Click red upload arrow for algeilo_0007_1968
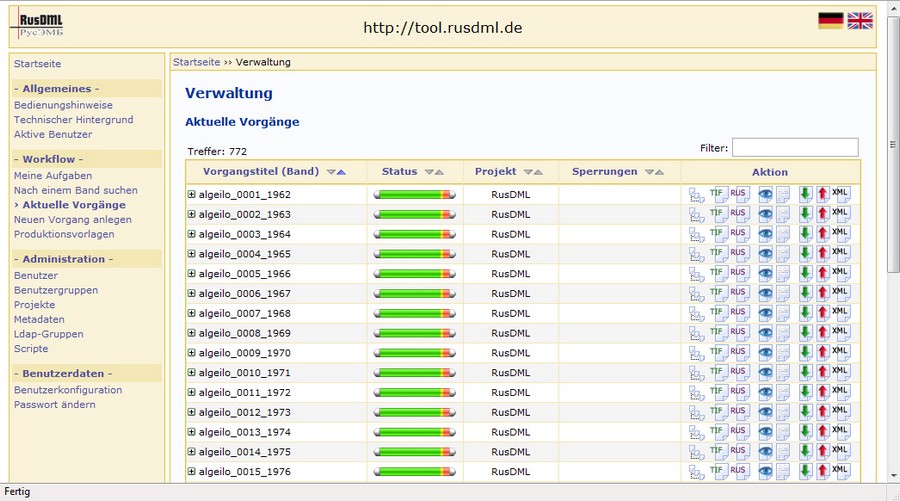The height and width of the screenshot is (501, 900). point(823,314)
